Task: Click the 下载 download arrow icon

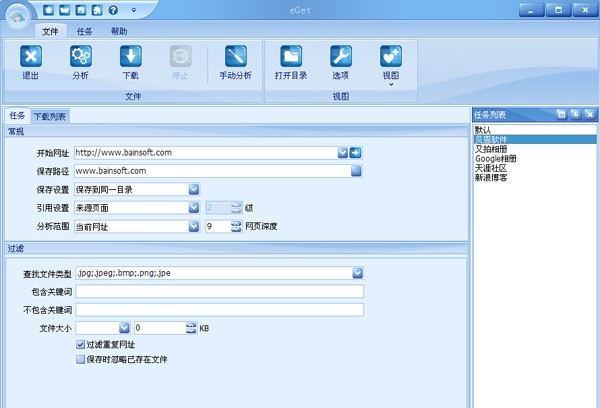Action: point(131,56)
